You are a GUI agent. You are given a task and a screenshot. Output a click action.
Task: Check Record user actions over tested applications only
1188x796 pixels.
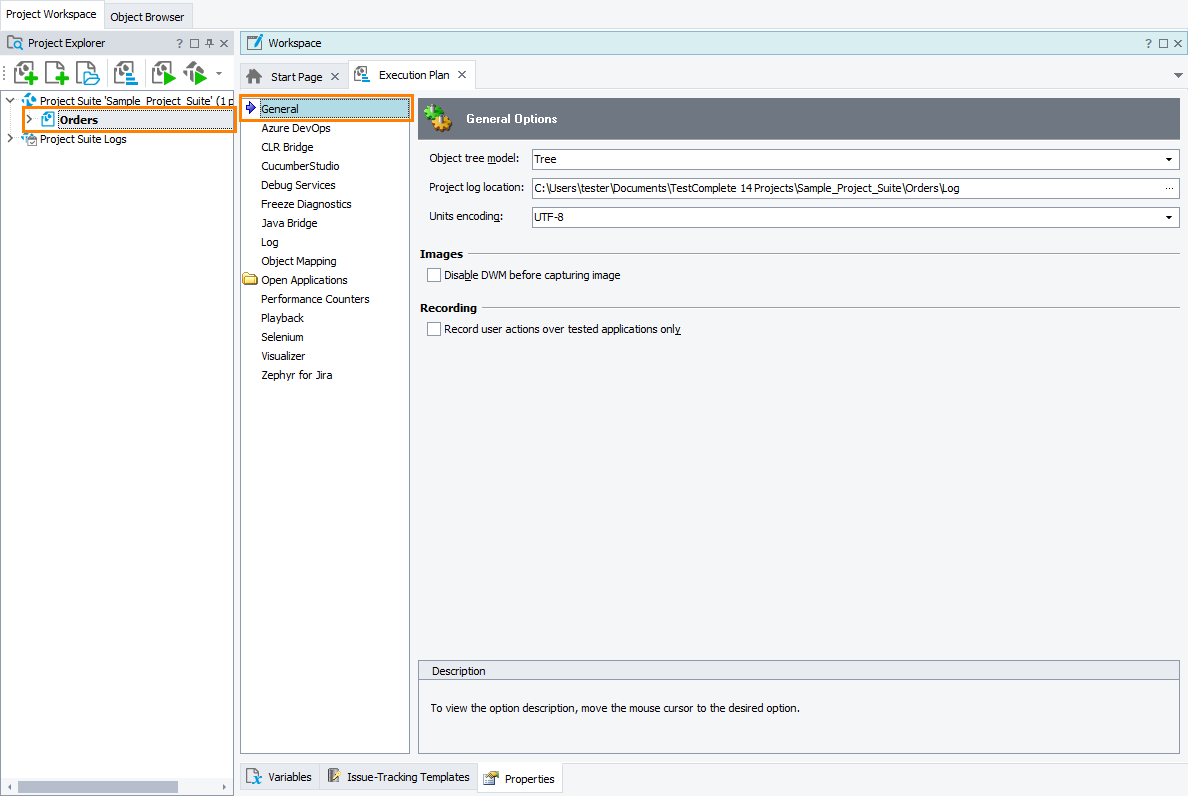(434, 329)
